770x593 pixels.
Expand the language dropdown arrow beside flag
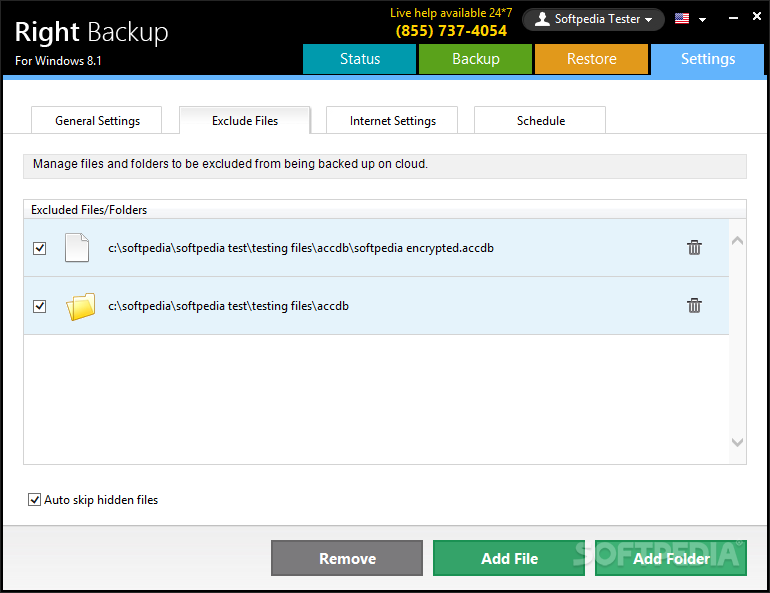tap(702, 20)
